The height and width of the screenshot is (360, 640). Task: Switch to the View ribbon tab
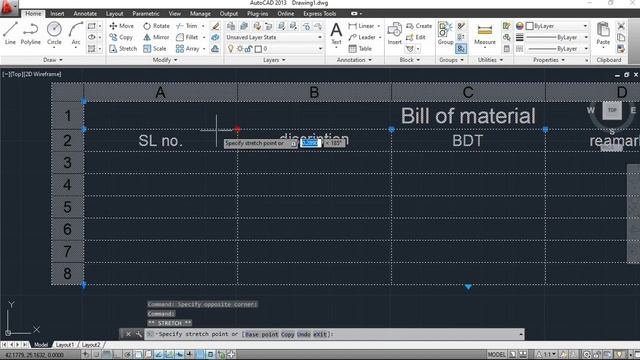[x=175, y=13]
